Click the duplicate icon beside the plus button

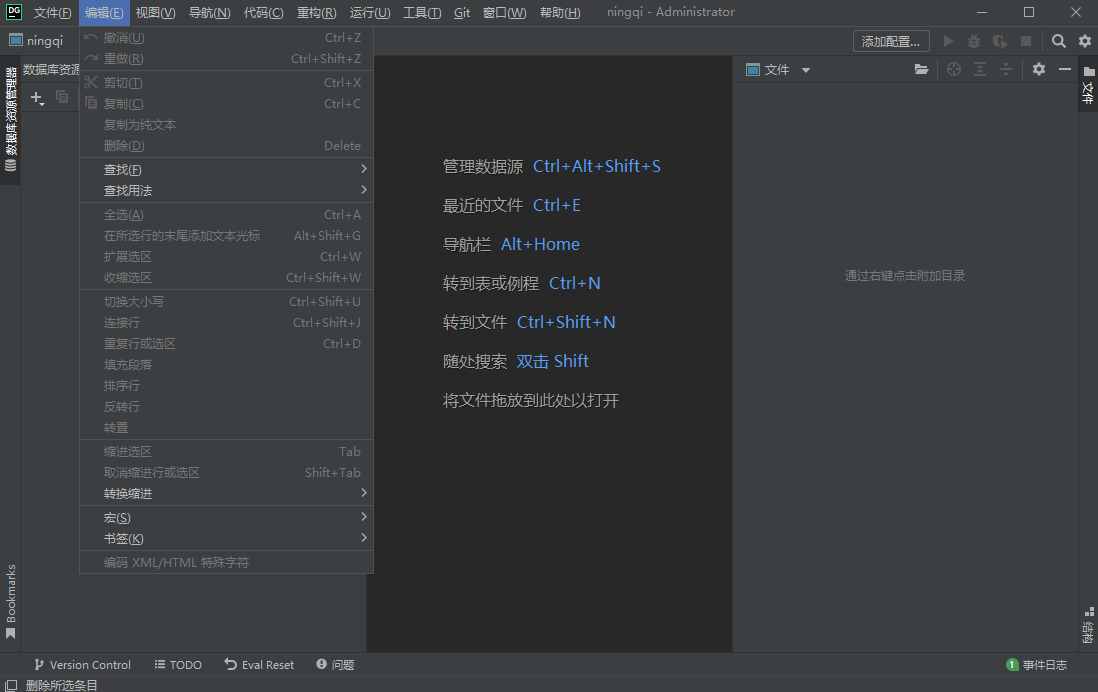62,97
